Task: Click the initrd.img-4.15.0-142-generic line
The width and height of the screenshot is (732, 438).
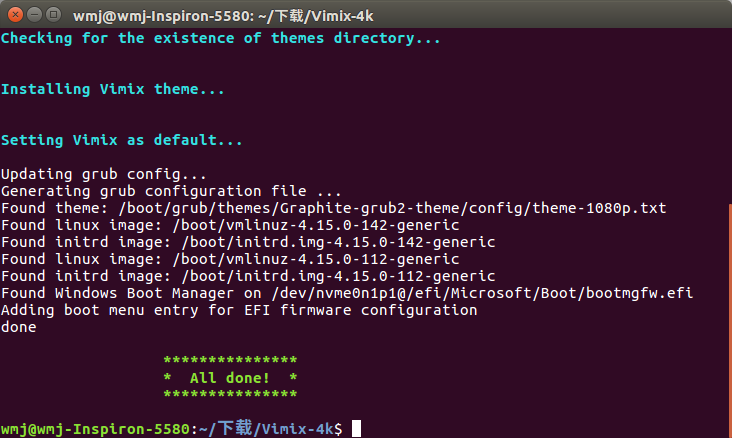Action: pos(248,242)
